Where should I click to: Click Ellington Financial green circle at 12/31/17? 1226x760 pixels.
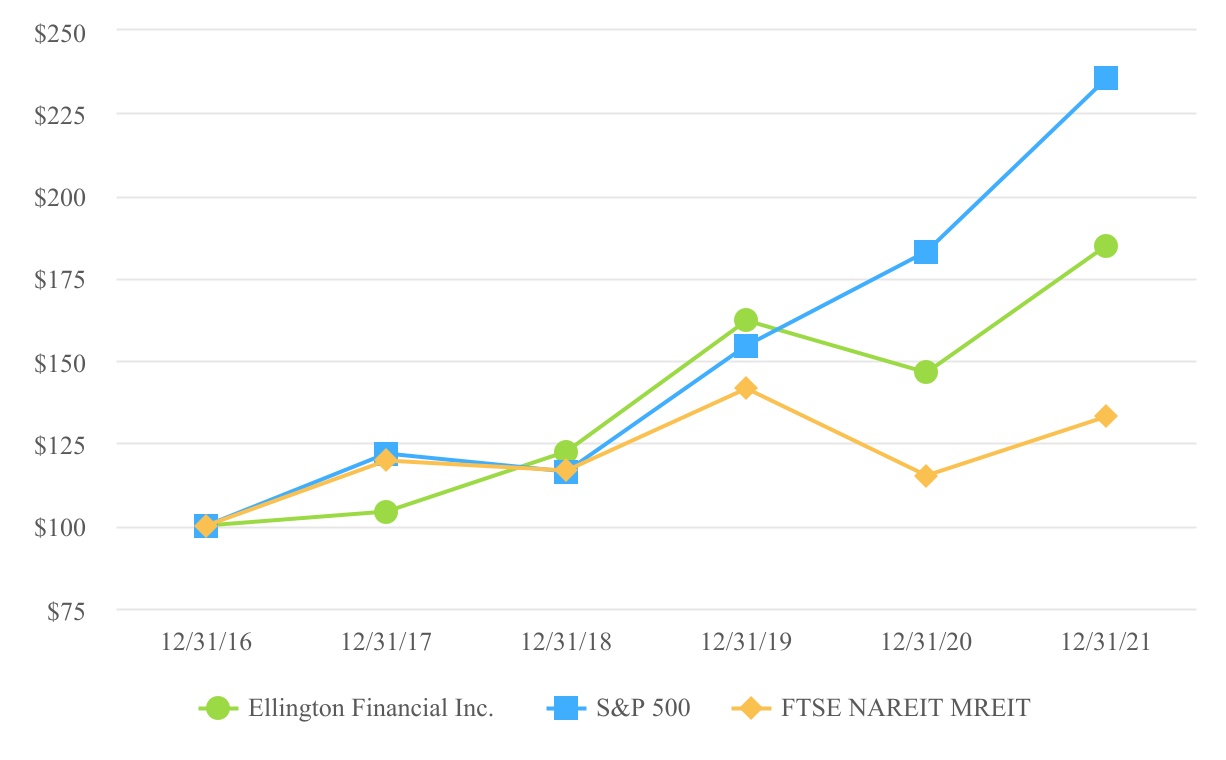386,512
